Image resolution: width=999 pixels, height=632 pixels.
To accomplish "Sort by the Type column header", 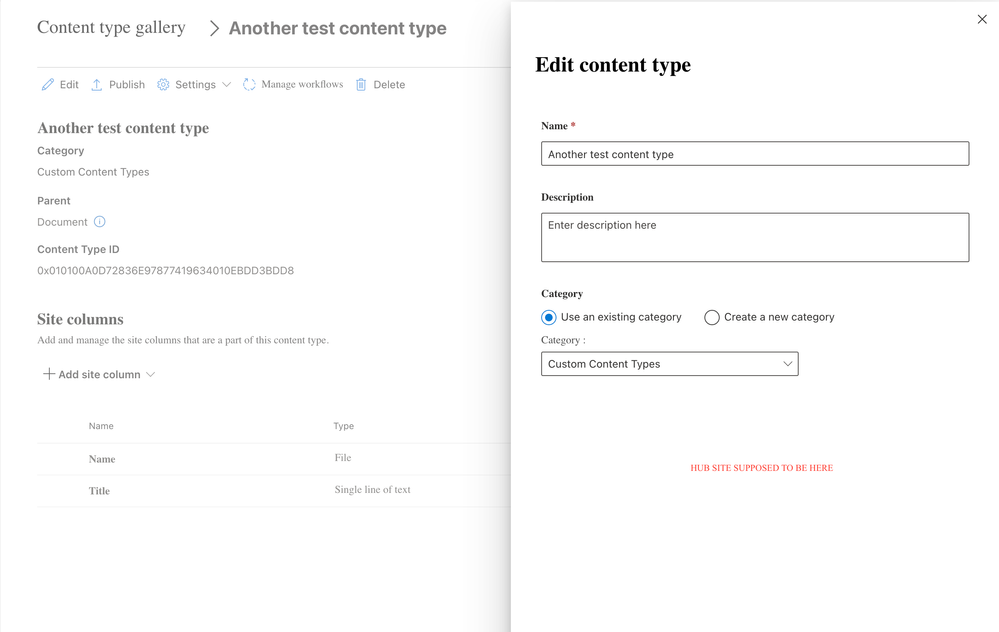I will pos(343,426).
